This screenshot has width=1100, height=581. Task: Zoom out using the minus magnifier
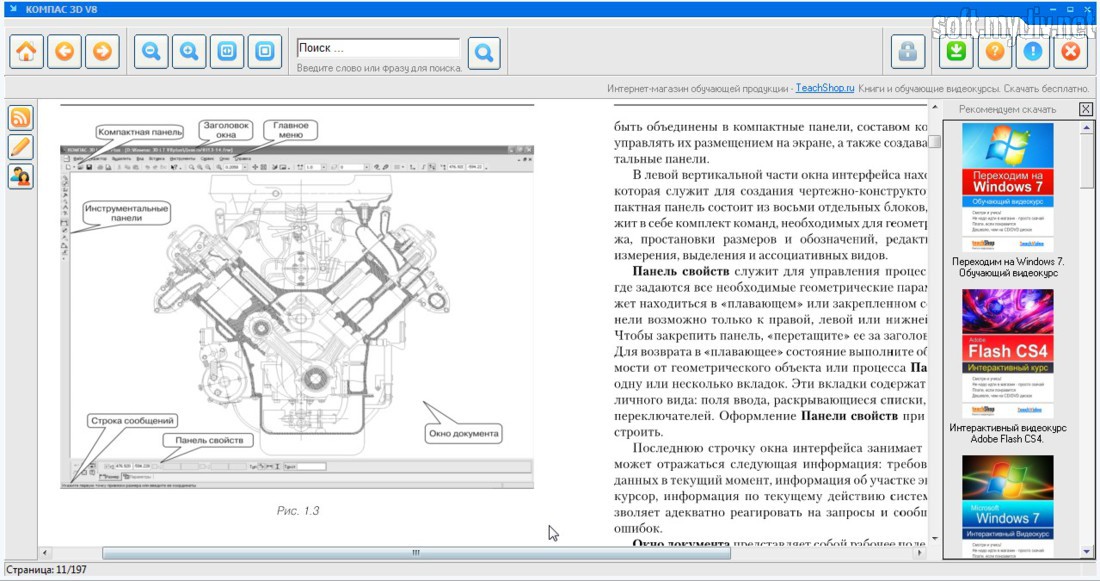(x=151, y=51)
